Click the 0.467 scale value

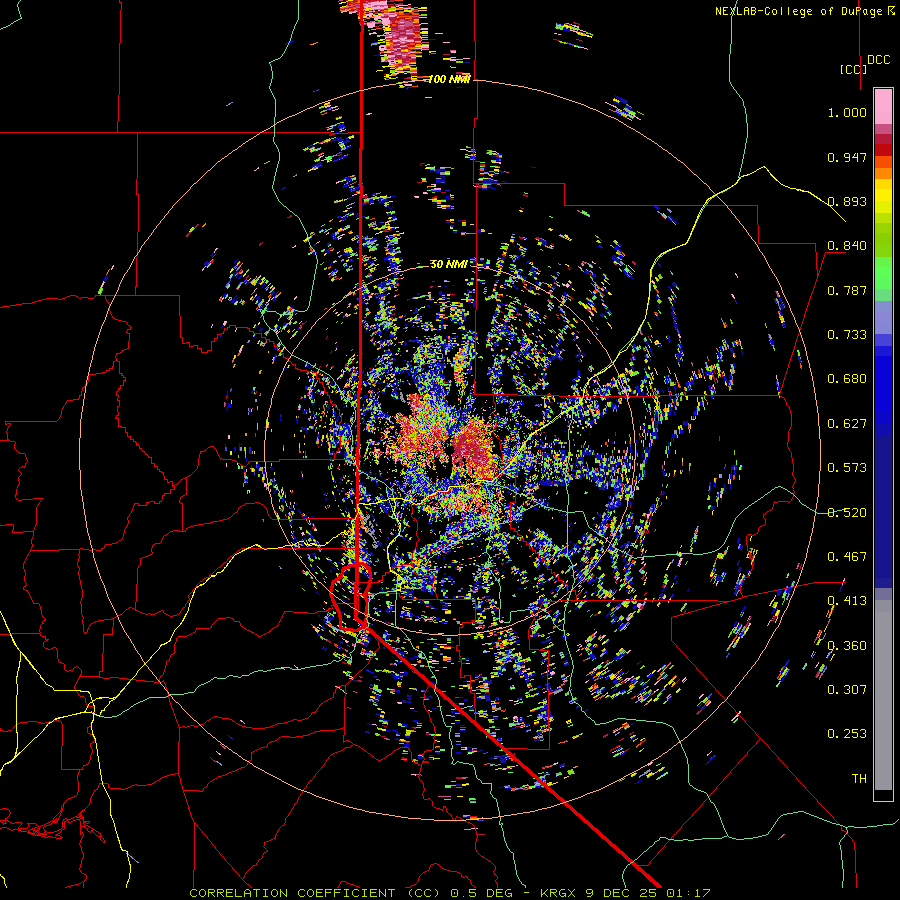tap(847, 557)
